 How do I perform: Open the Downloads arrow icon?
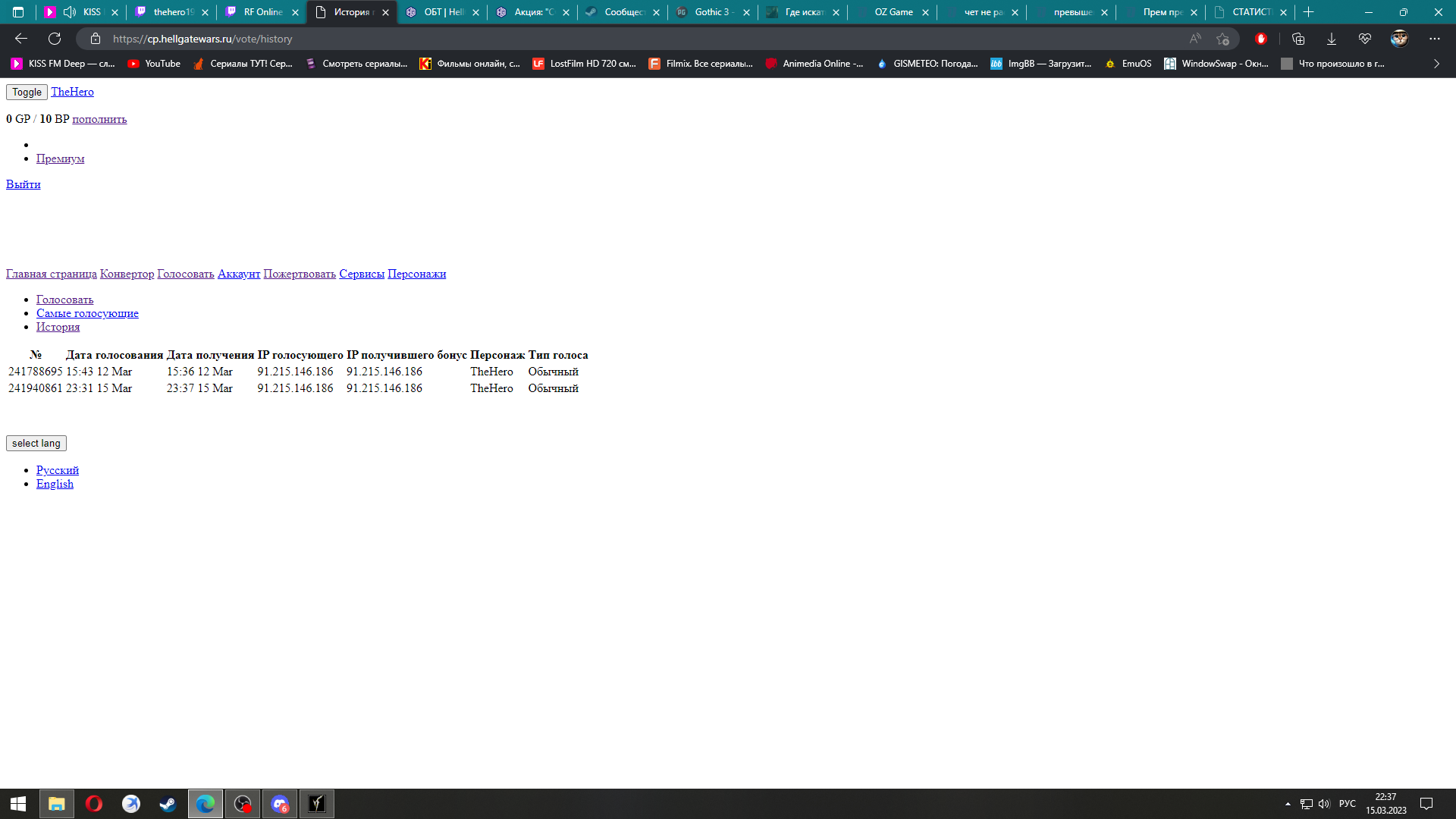pyautogui.click(x=1332, y=39)
